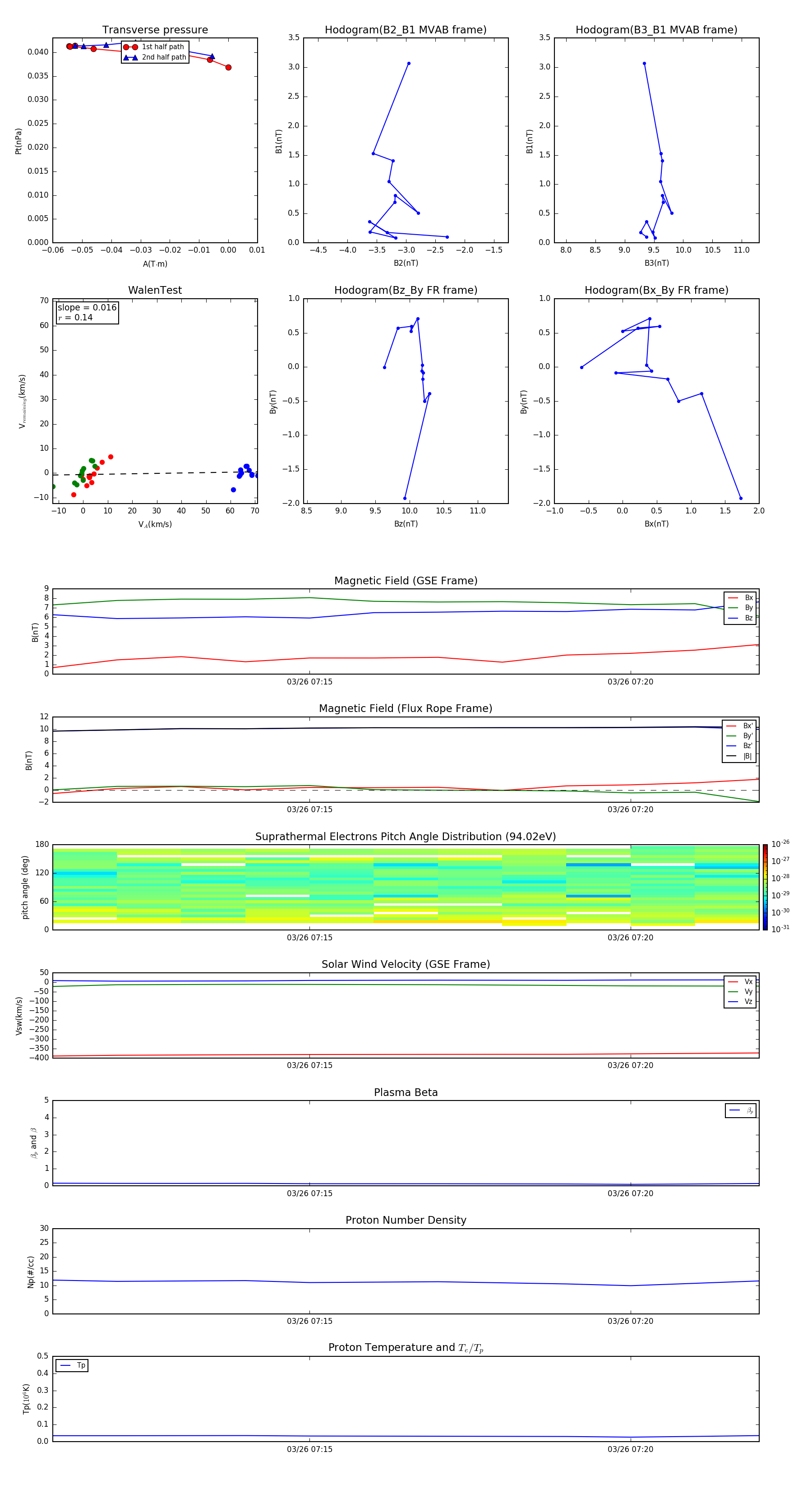Select the '2nd half path' legend entry
This screenshot has height=1489, width=812.
click(x=155, y=57)
